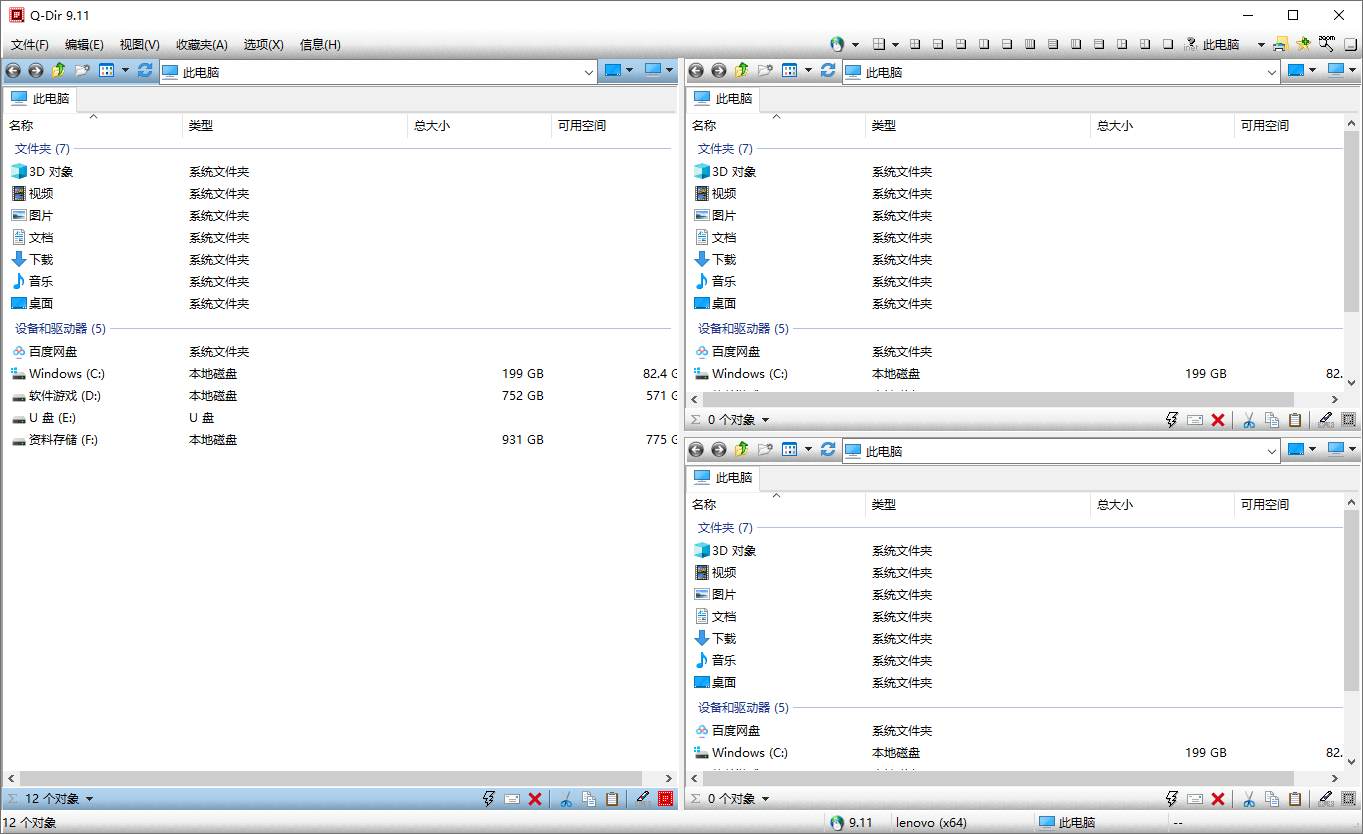Open the view mode dropdown arrow in the bottom-right pane
Viewport: 1363px width, 834px height.
point(808,450)
